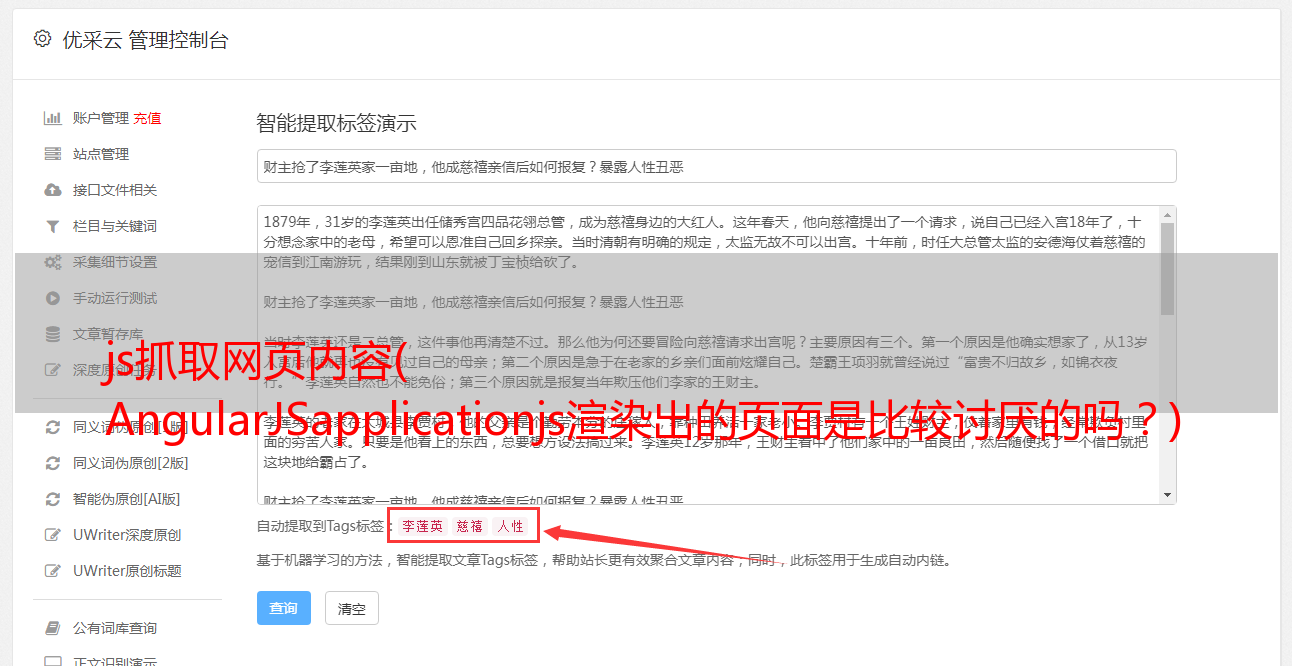This screenshot has width=1292, height=666.
Task: Click the 清空 clear button
Action: 352,608
